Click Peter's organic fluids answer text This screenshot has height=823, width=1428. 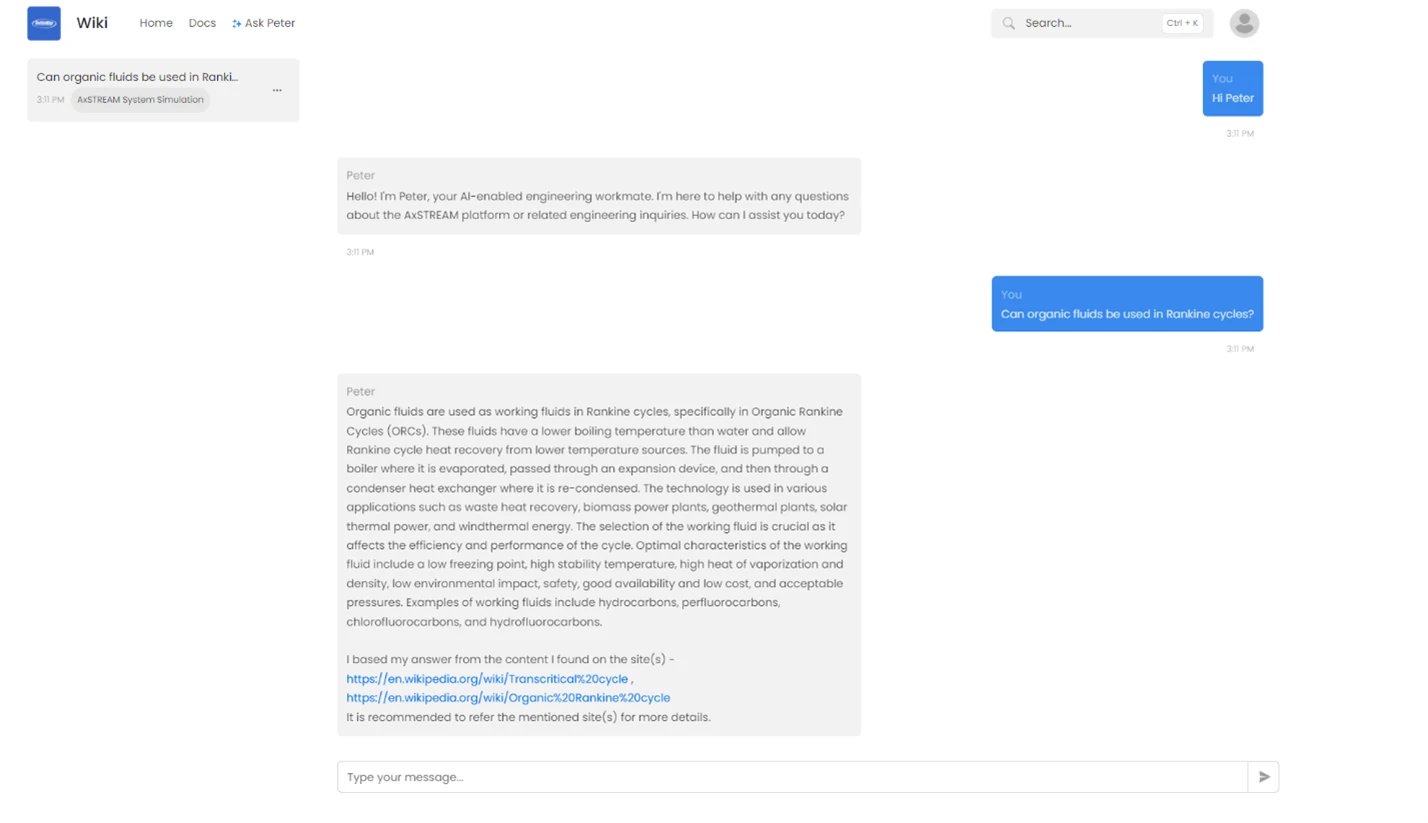[x=598, y=516]
